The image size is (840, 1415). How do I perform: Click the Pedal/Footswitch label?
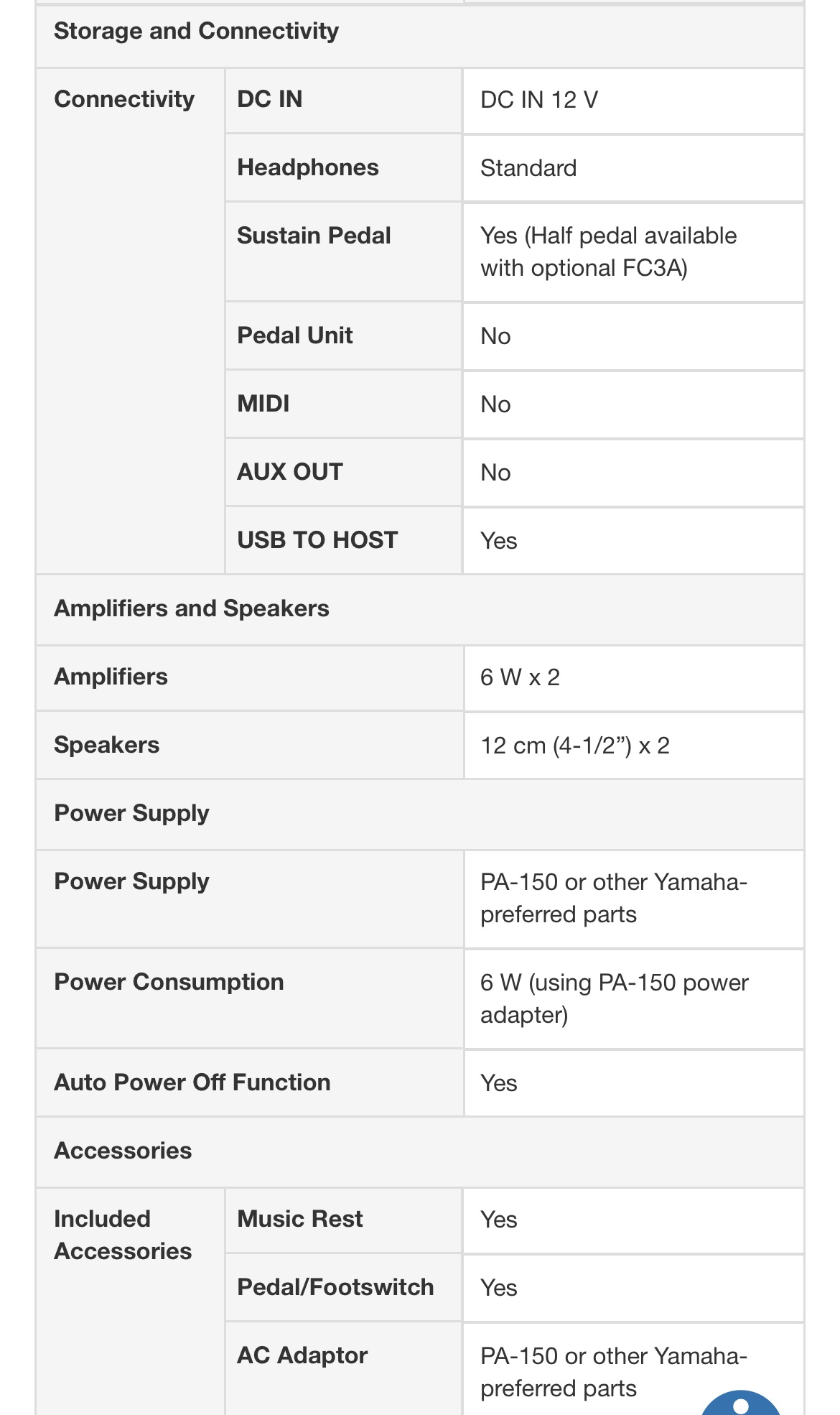(335, 1287)
